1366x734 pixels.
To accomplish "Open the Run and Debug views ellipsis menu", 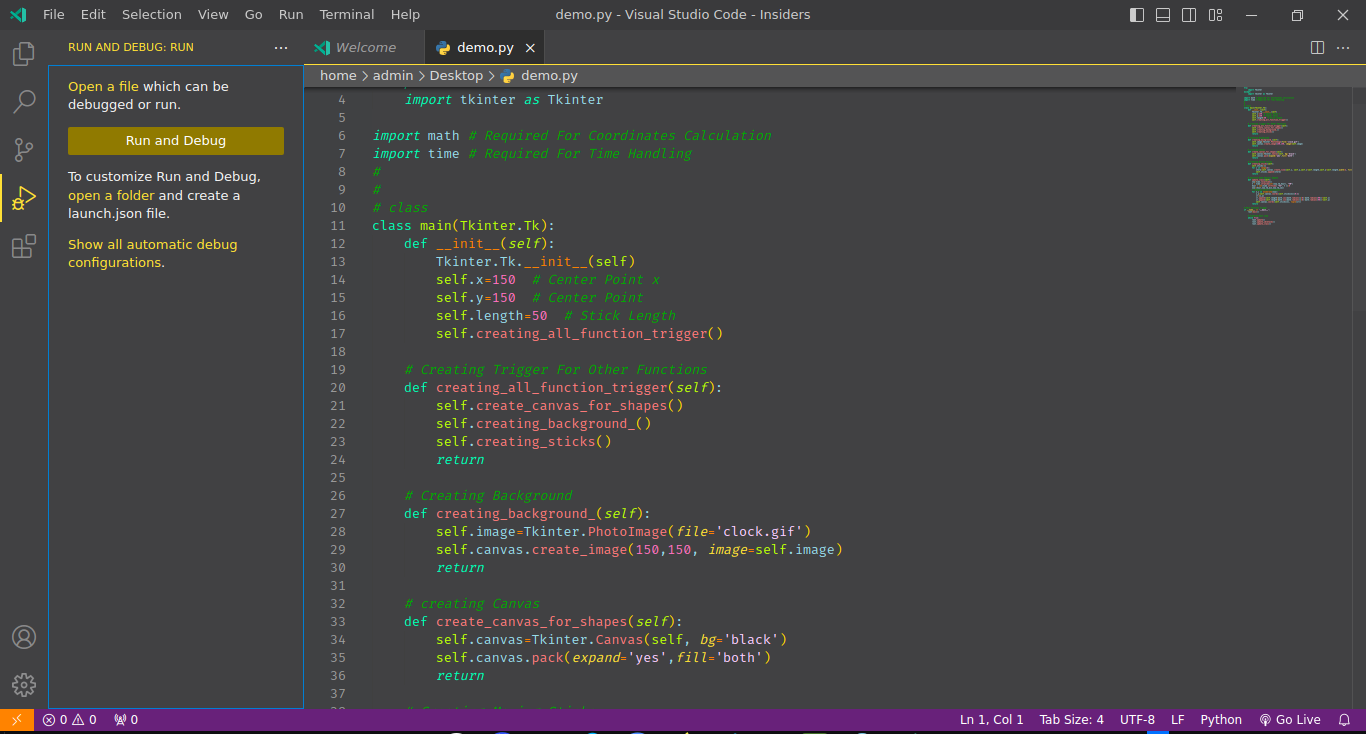I will (281, 47).
